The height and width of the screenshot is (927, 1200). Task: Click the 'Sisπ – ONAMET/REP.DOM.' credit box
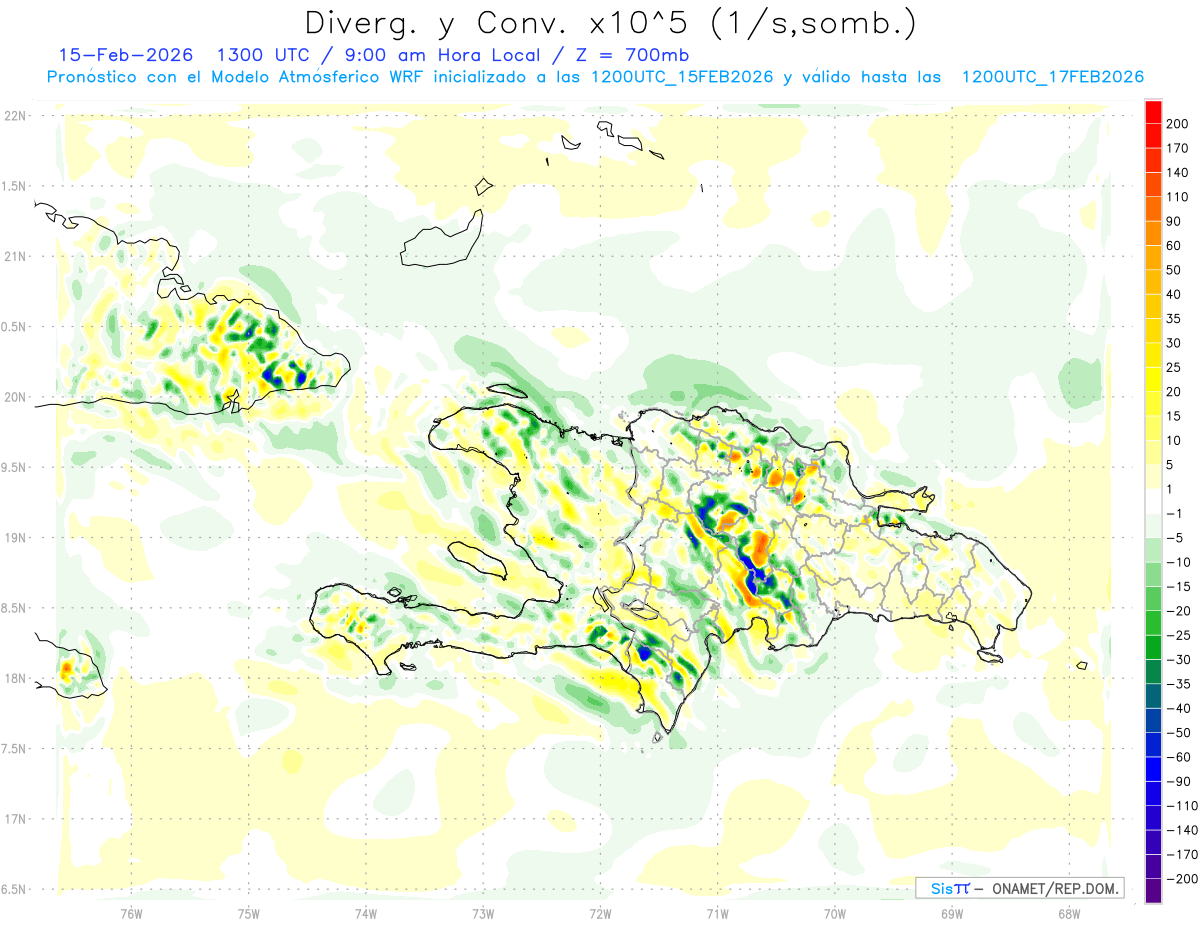1019,888
